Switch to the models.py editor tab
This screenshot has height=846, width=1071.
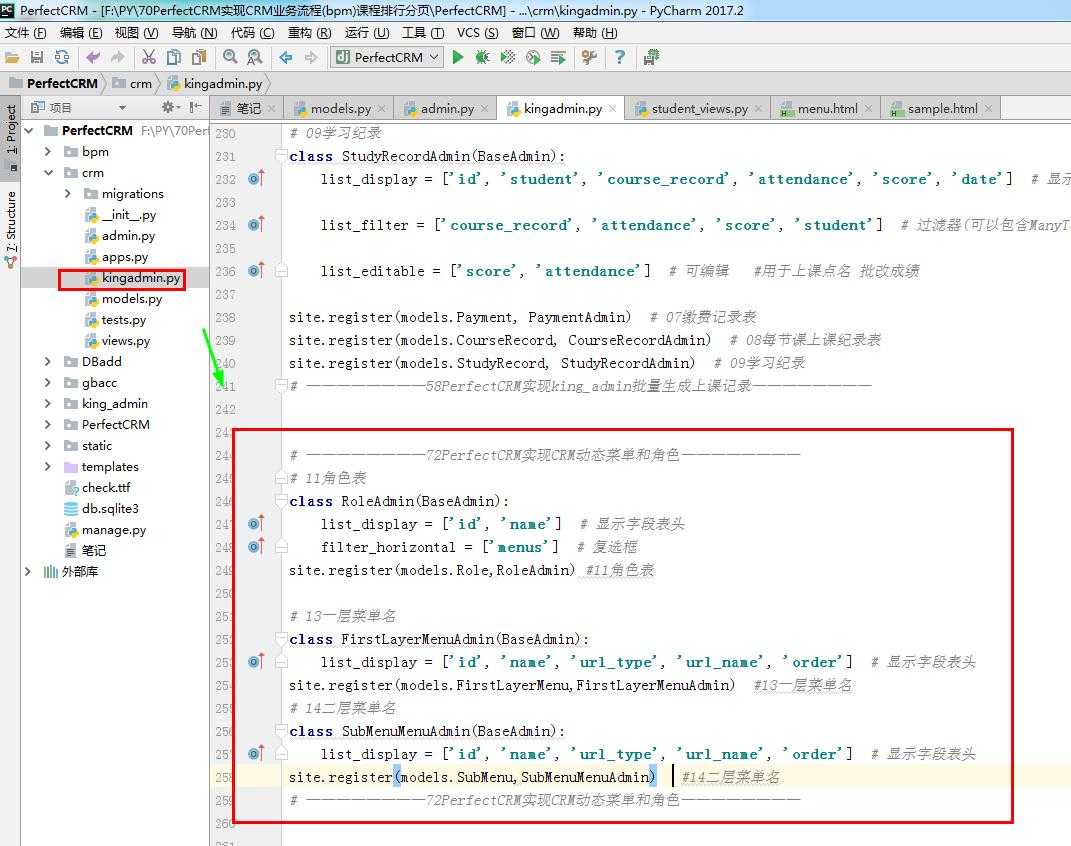pos(340,109)
